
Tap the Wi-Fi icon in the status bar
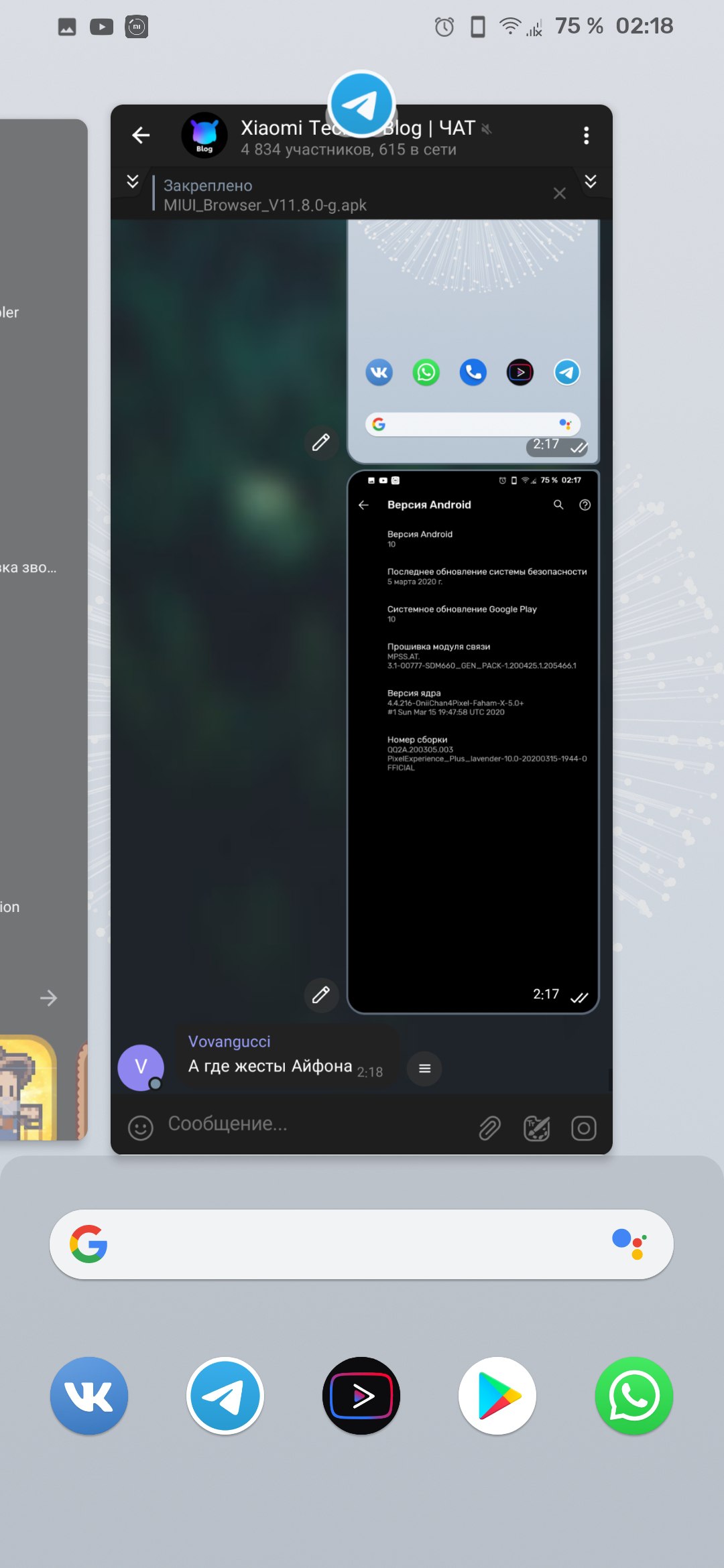(x=510, y=27)
